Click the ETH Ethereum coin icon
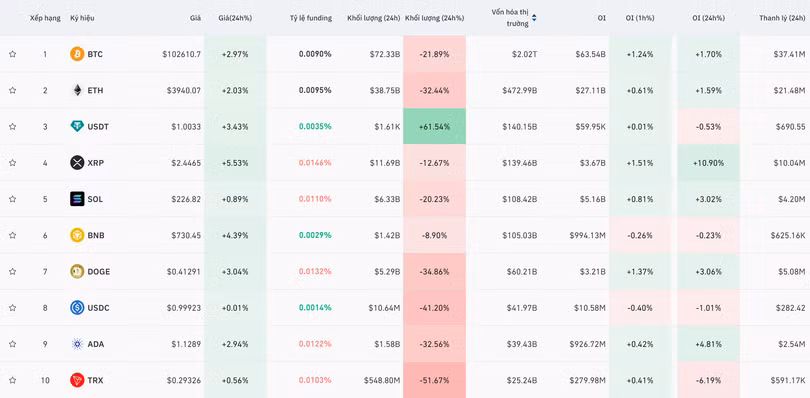This screenshot has width=810, height=398. point(77,90)
